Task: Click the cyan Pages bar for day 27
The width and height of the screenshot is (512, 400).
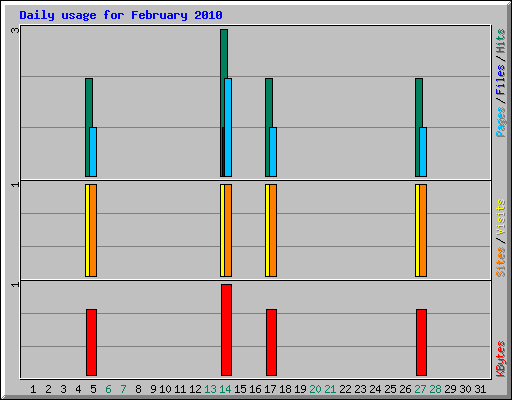Action: click(x=423, y=152)
